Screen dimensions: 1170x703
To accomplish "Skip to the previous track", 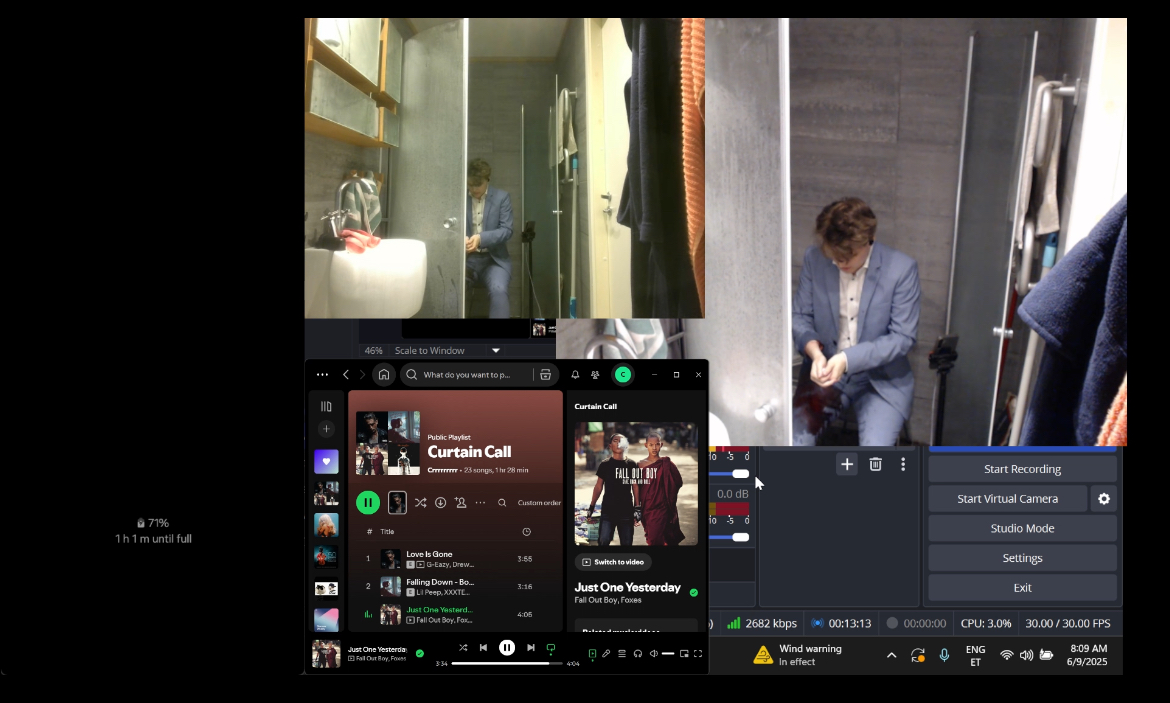I will (x=484, y=648).
